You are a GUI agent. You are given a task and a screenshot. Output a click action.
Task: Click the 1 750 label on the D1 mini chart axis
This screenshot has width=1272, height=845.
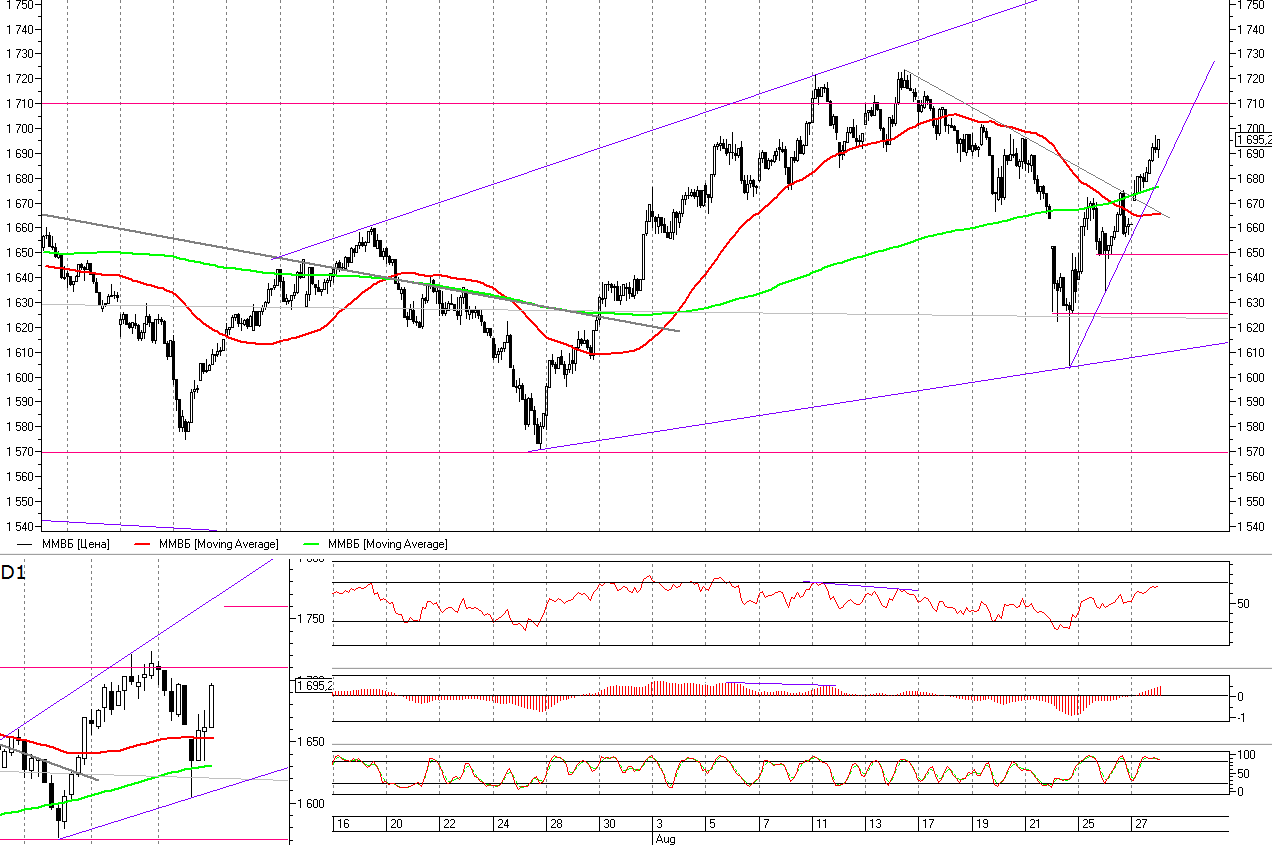coord(313,620)
